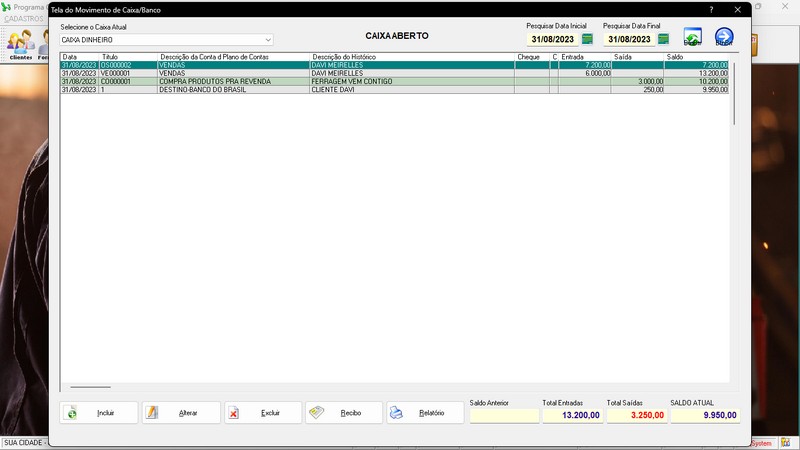800x450 pixels.
Task: Click the Saída column header
Action: tap(637, 57)
